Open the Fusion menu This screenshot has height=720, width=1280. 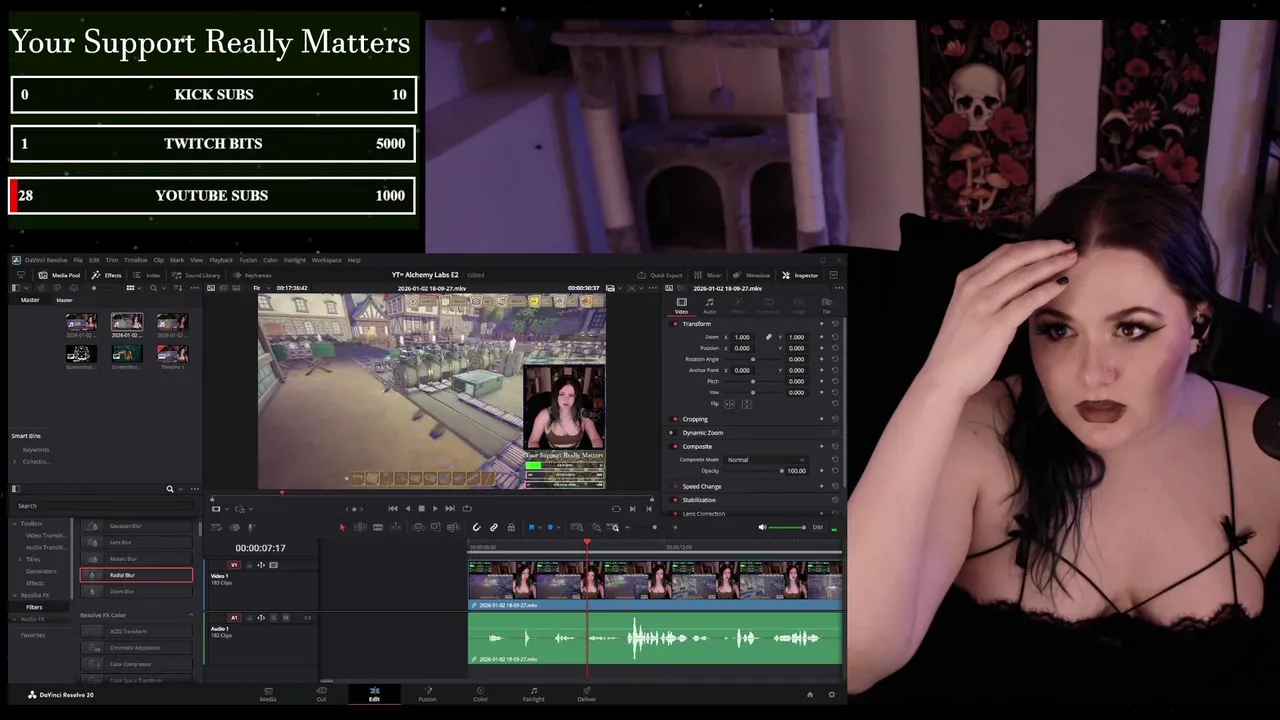(248, 260)
